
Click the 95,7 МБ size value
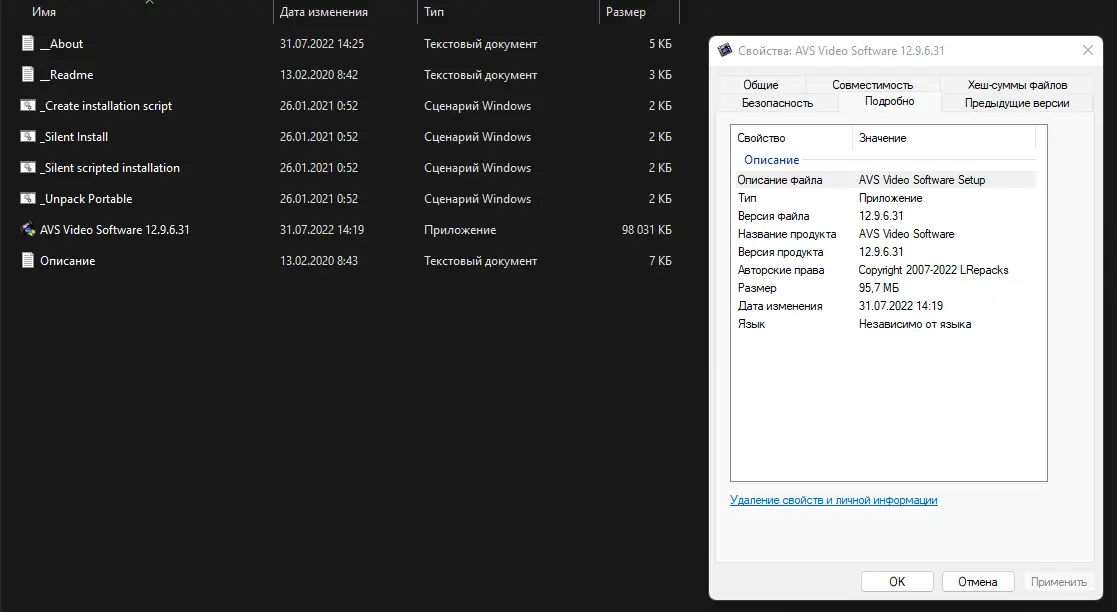coord(878,288)
